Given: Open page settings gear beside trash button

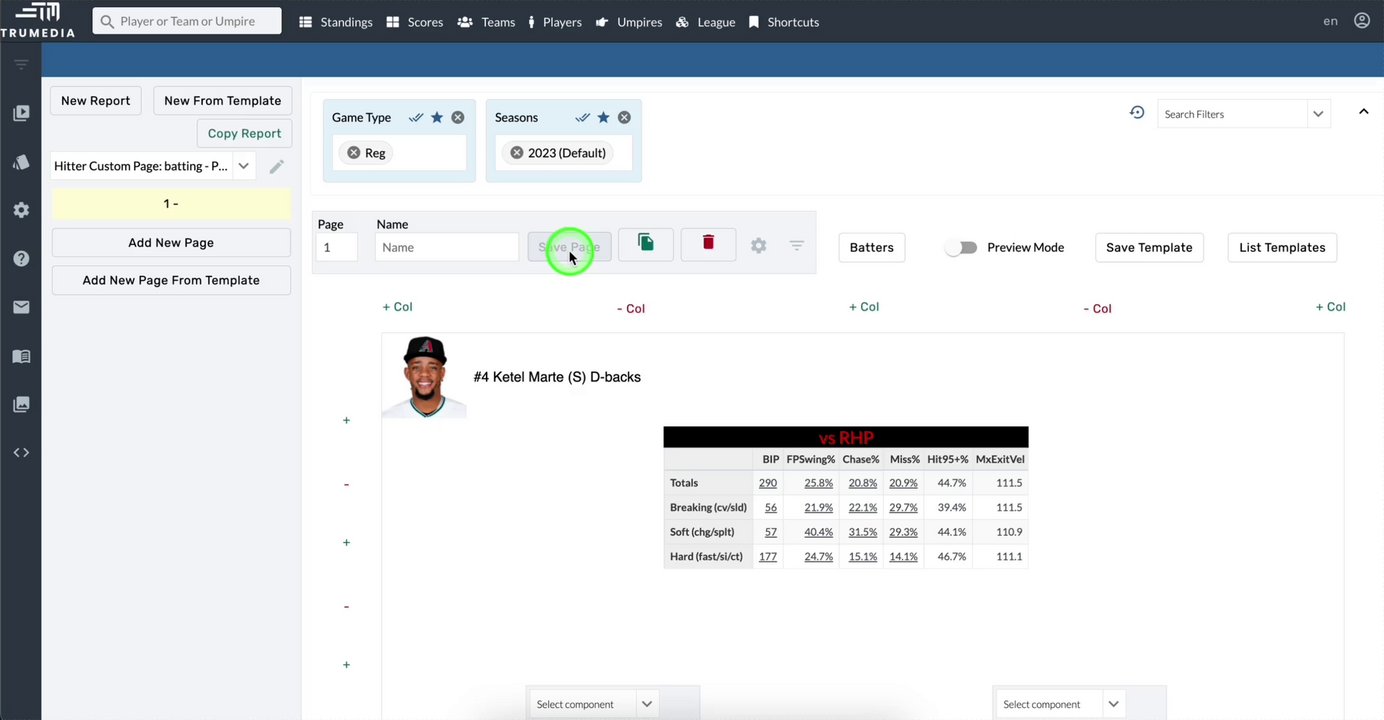Looking at the screenshot, I should pos(759,245).
